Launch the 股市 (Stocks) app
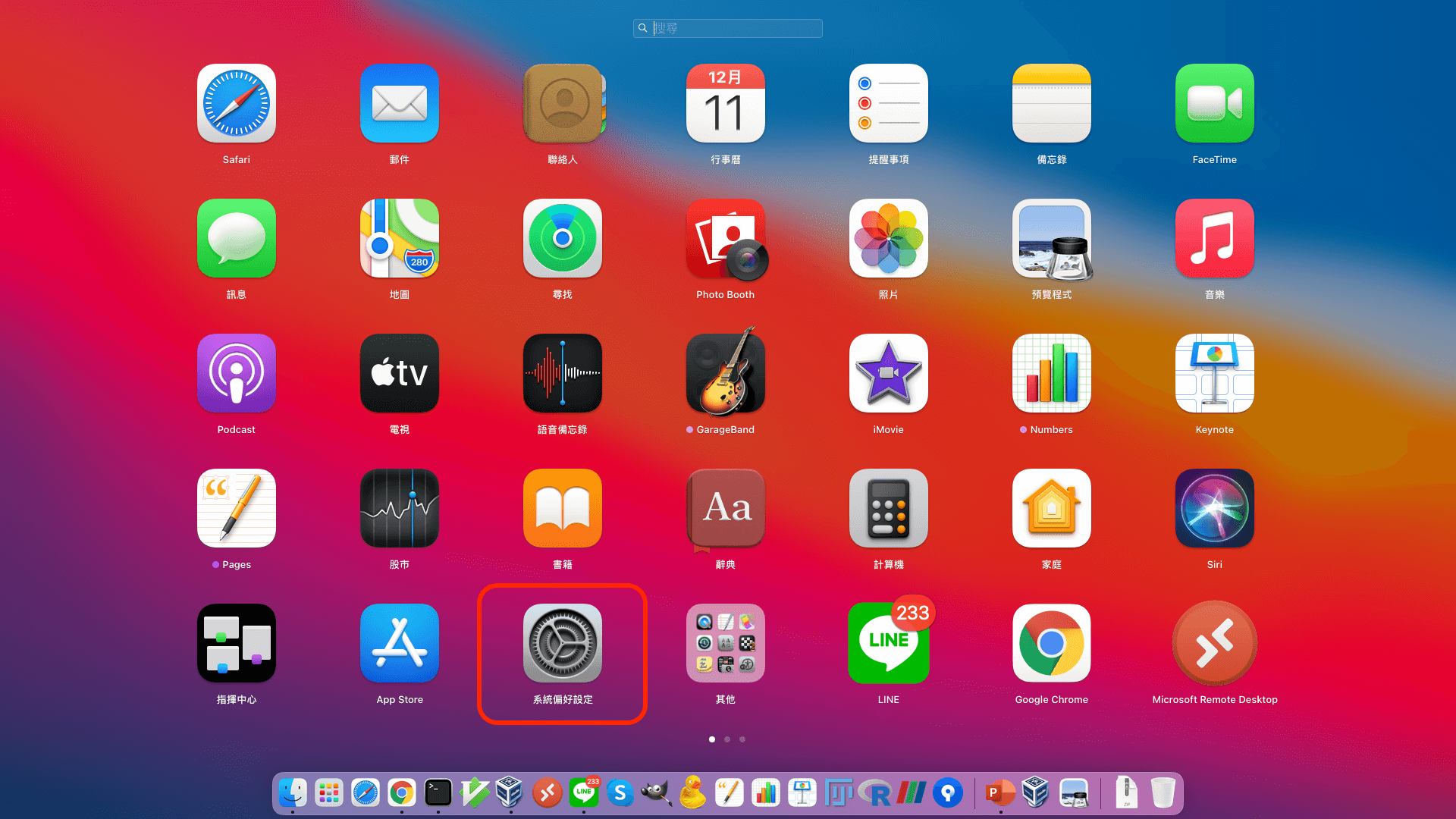The image size is (1456, 819). (400, 508)
